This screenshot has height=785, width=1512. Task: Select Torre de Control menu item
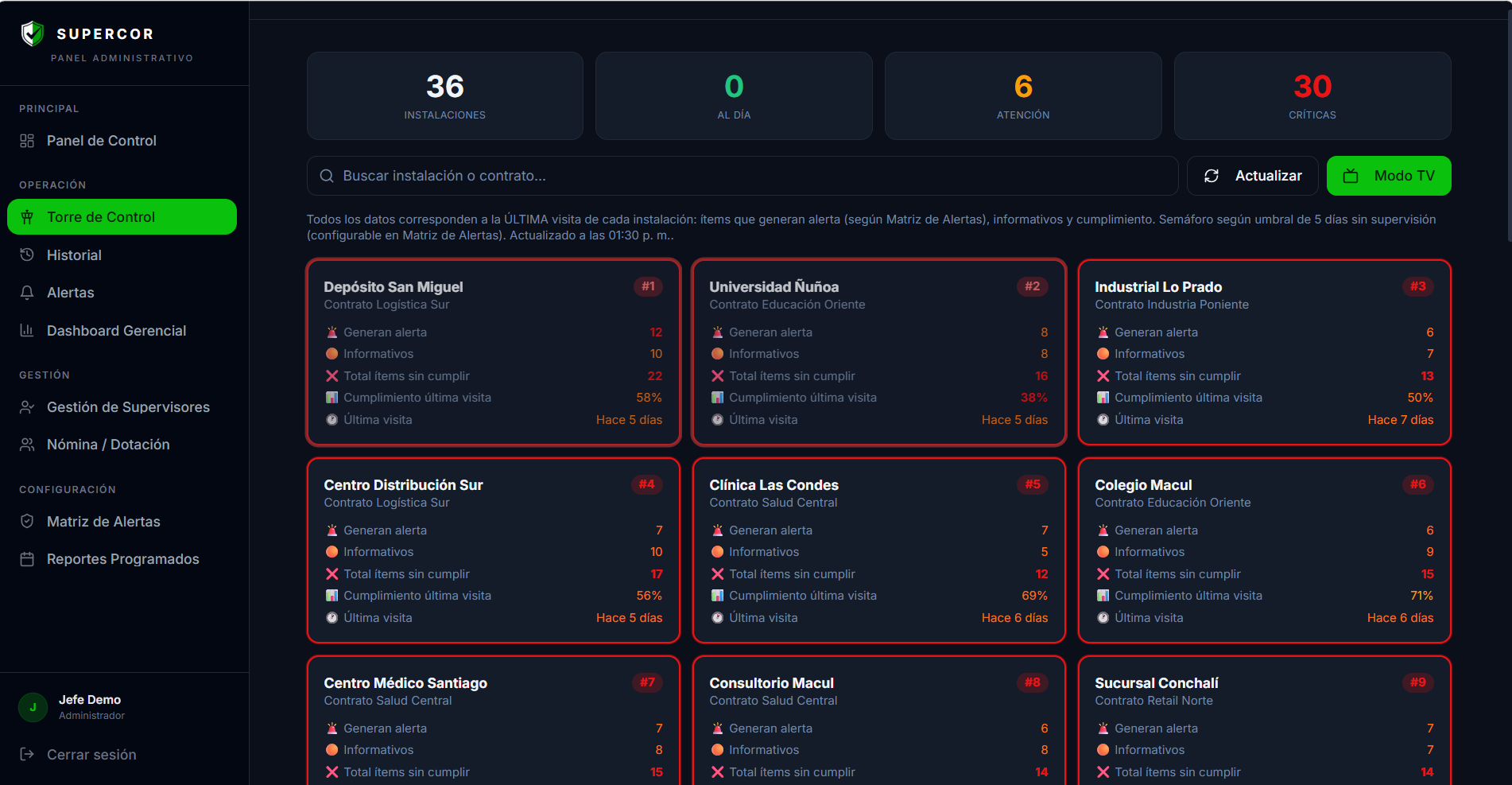click(122, 217)
